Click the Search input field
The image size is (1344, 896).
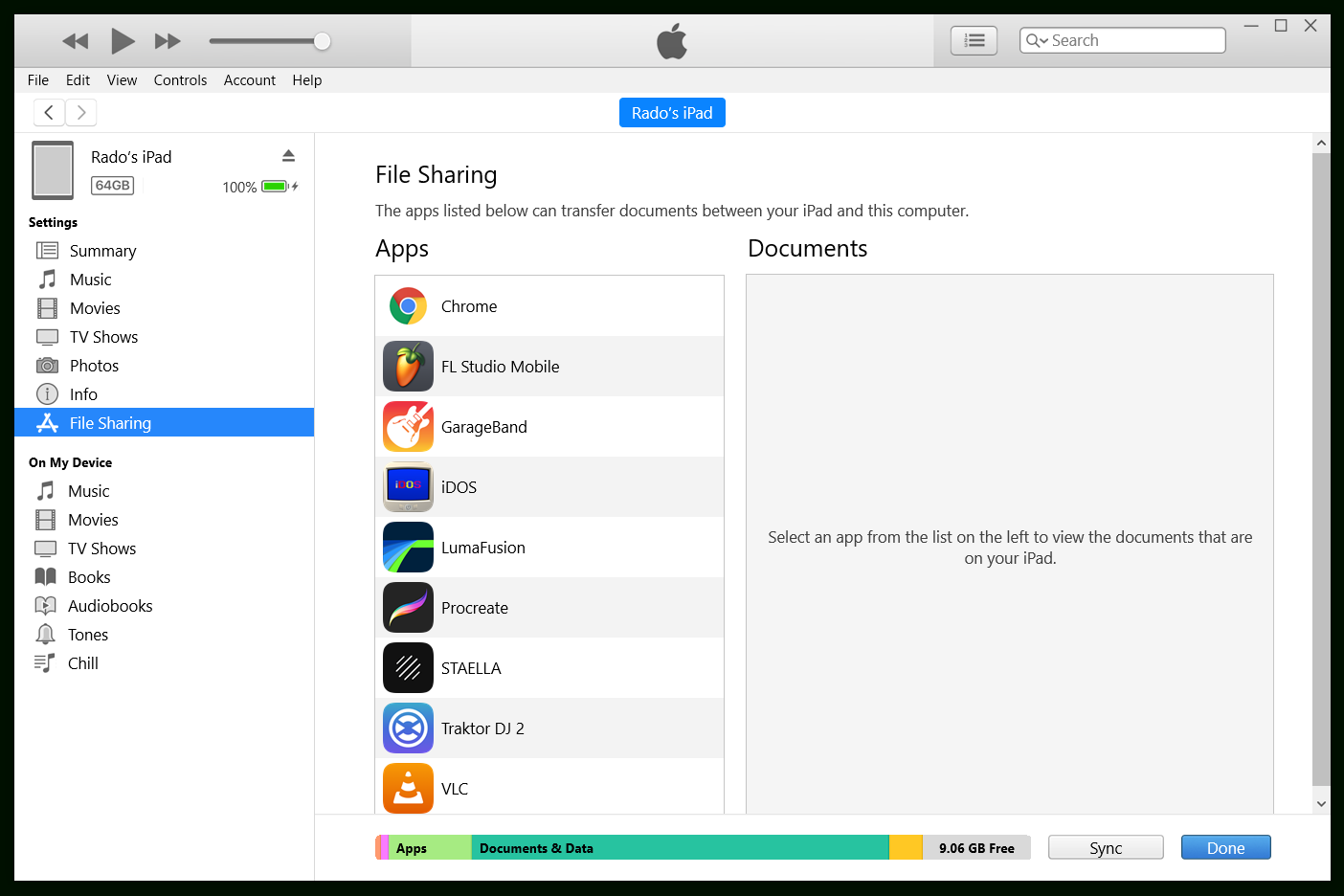point(1122,40)
